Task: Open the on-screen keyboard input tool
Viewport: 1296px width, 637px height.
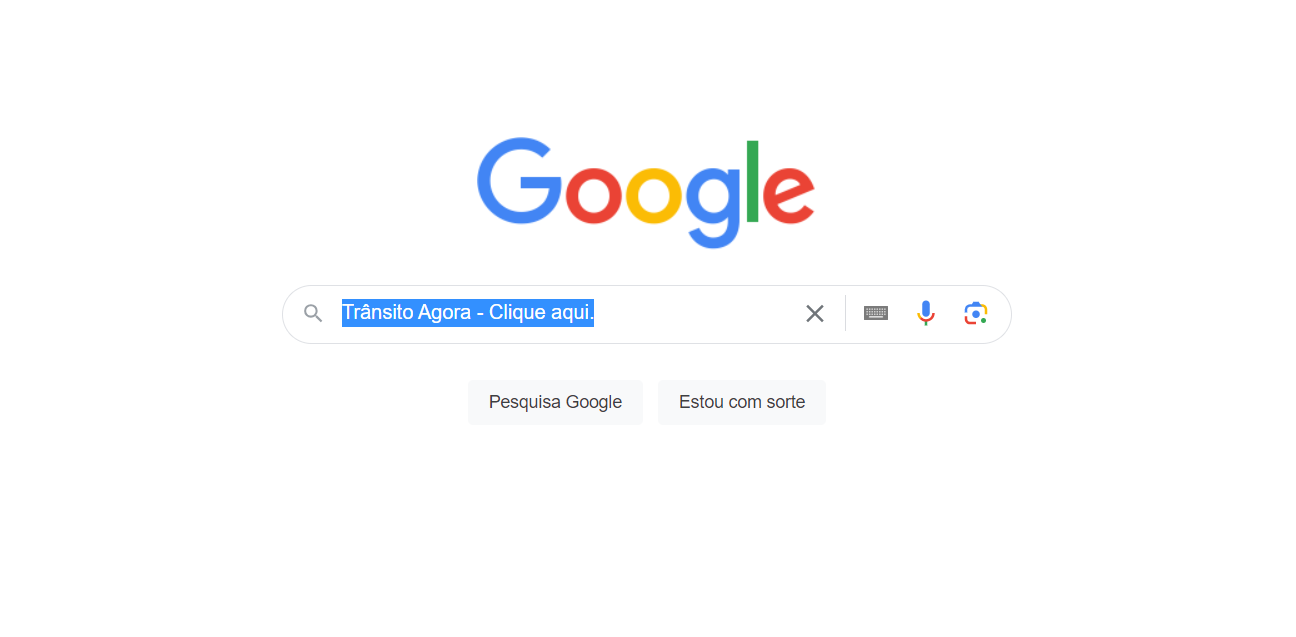Action: [876, 313]
